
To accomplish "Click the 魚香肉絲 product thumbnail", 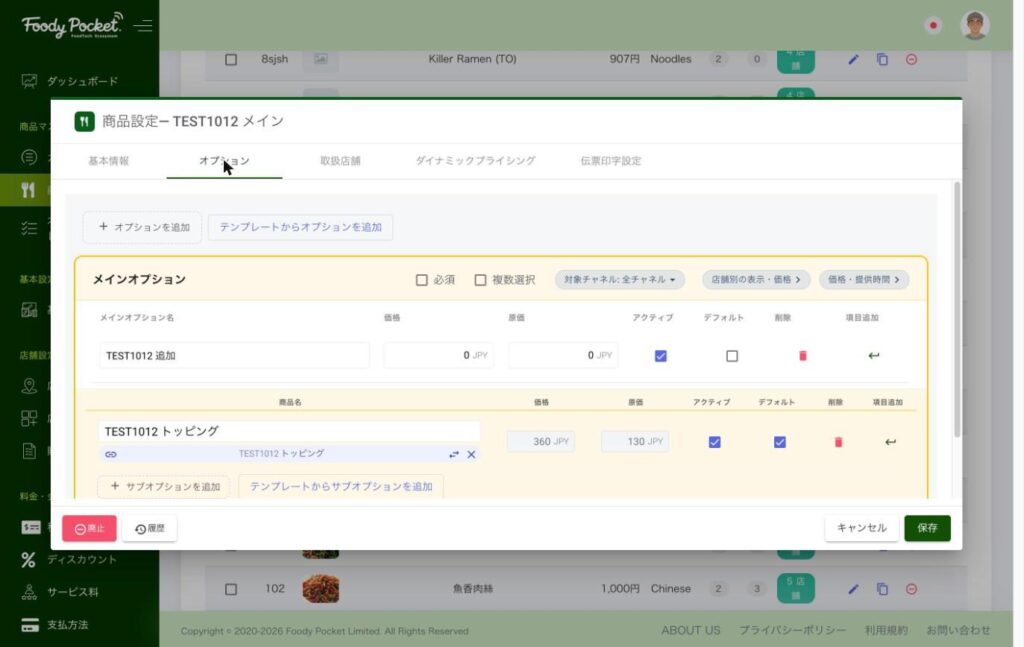I will [x=321, y=589].
